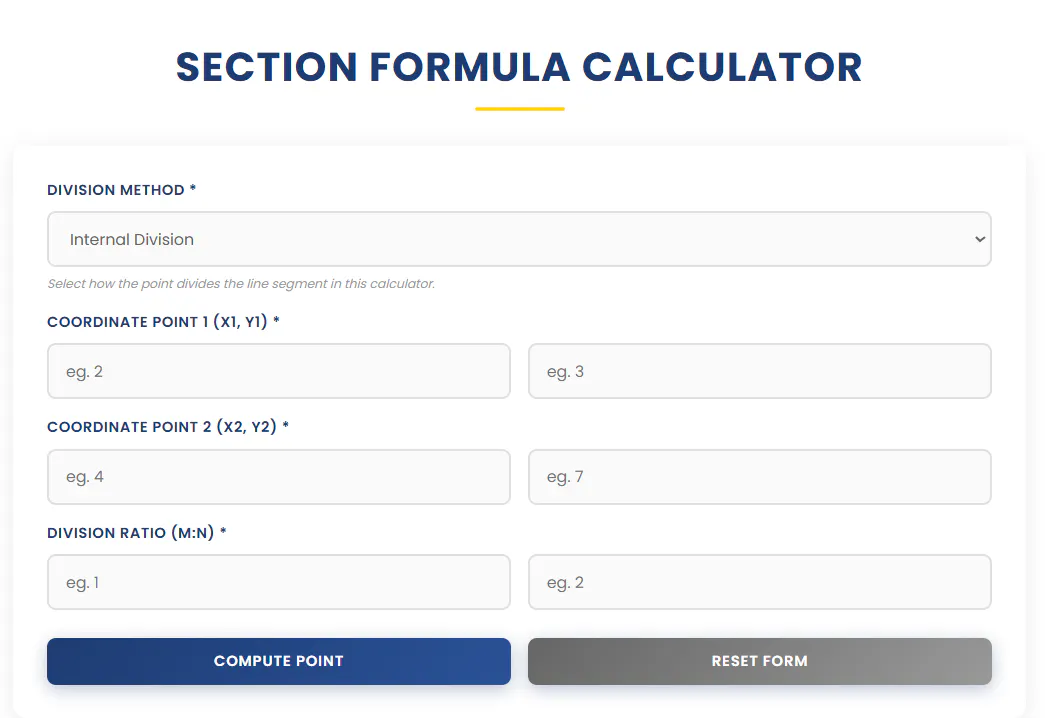Click the yellow underline beneath the title
Viewport: 1045px width, 718px height.
(x=520, y=109)
